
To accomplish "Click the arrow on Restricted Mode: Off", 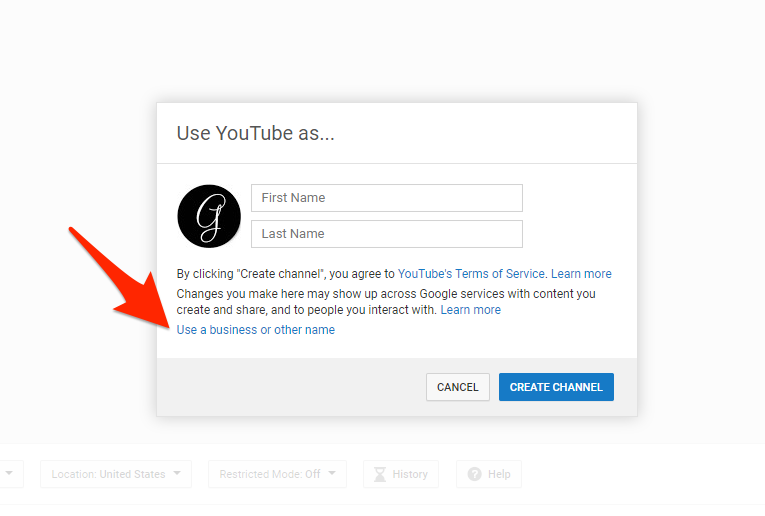I will [x=331, y=474].
